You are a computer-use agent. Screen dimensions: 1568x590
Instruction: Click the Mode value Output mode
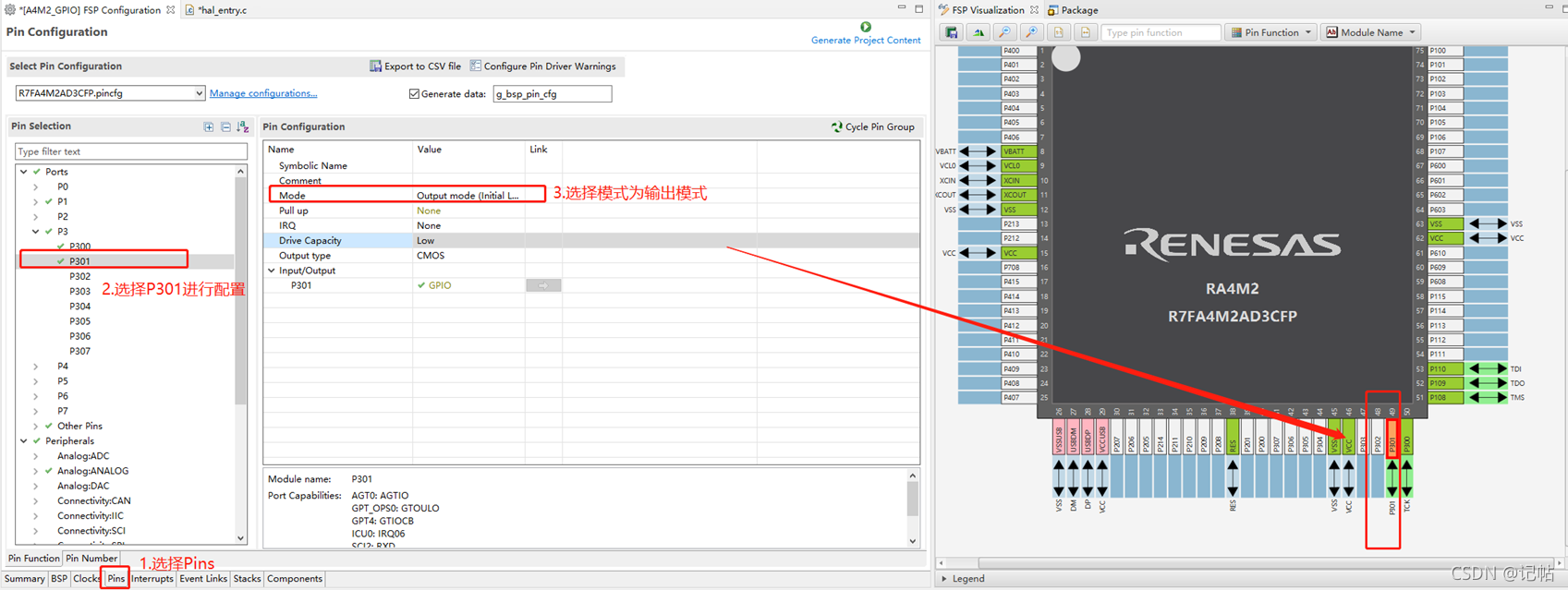[x=468, y=196]
